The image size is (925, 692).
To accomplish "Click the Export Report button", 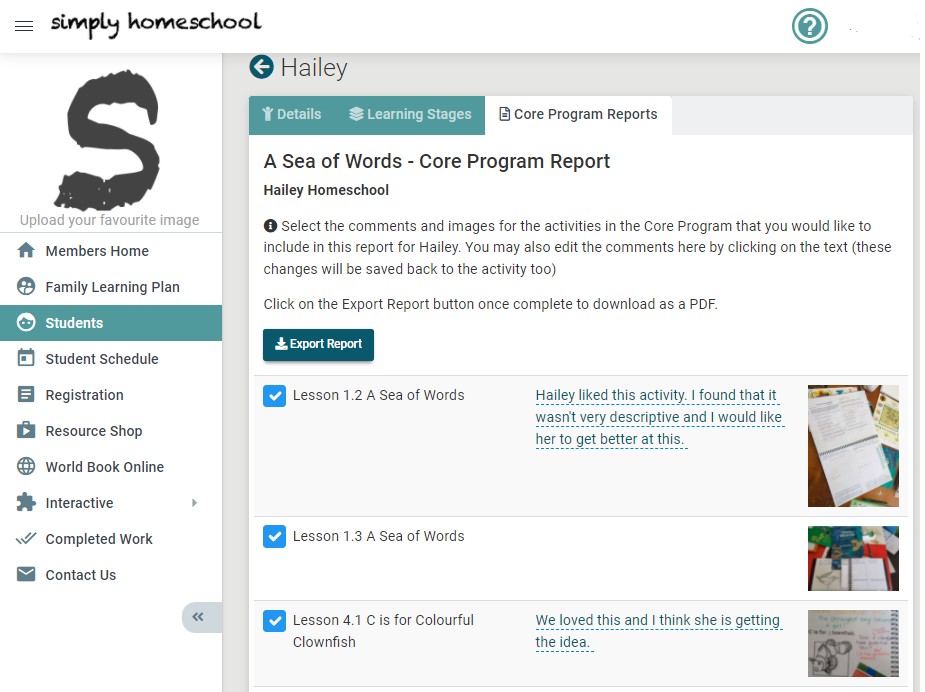I will [318, 345].
